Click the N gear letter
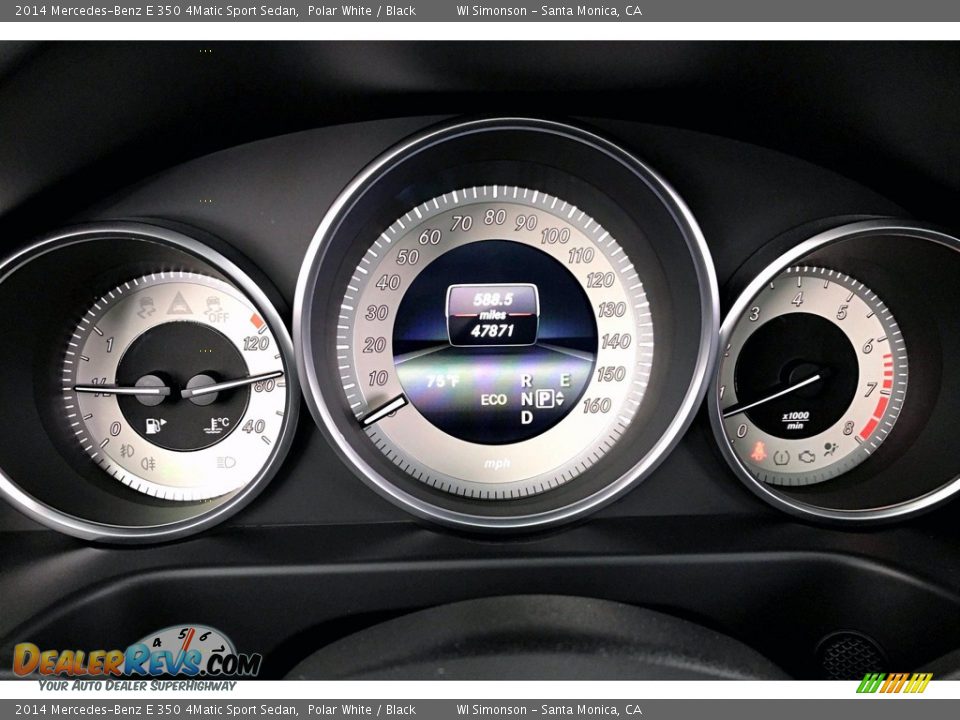 [527, 399]
